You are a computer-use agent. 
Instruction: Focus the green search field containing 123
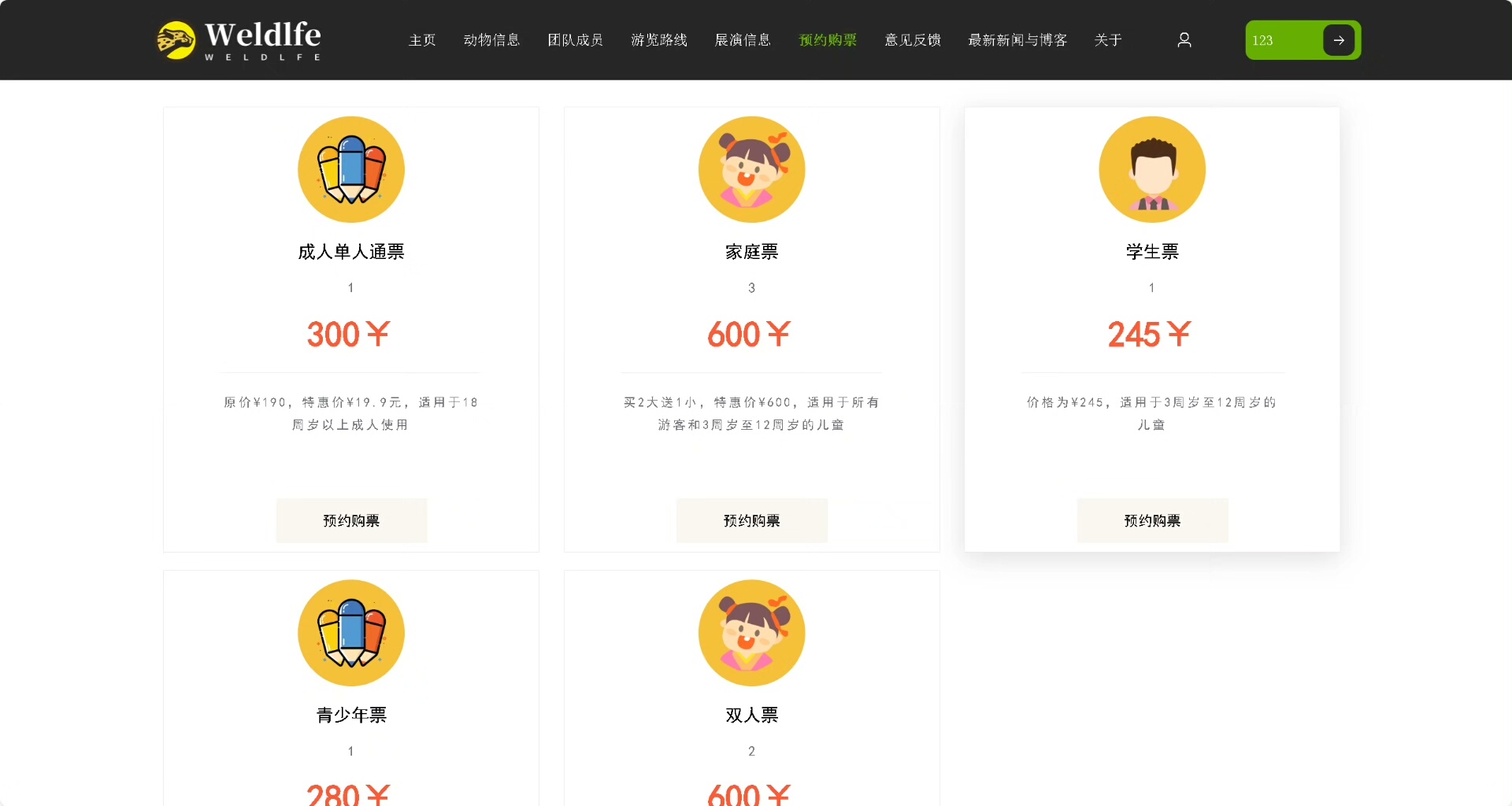[x=1285, y=40]
